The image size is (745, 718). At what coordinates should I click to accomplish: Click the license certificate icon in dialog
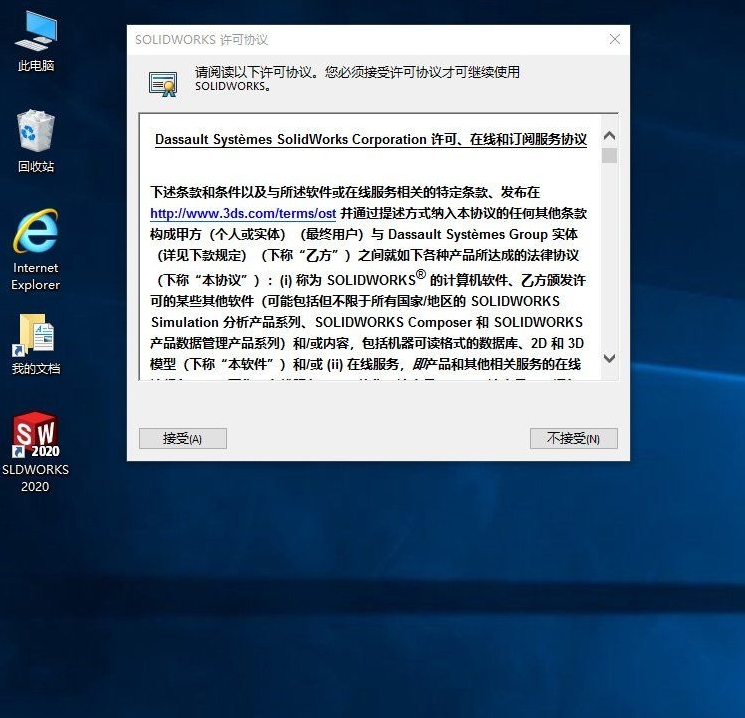[162, 84]
